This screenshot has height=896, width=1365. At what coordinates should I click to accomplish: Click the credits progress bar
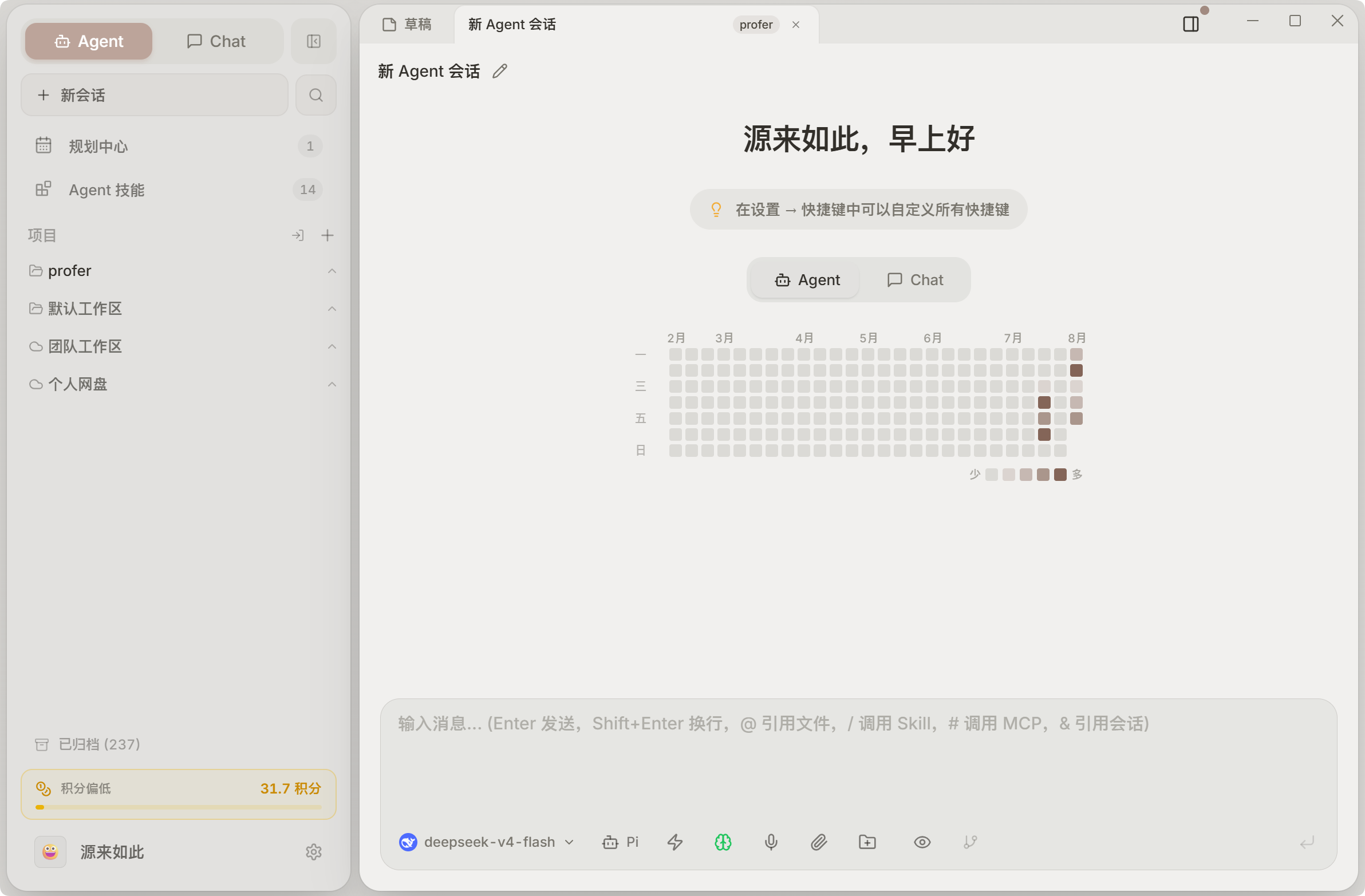[178, 808]
